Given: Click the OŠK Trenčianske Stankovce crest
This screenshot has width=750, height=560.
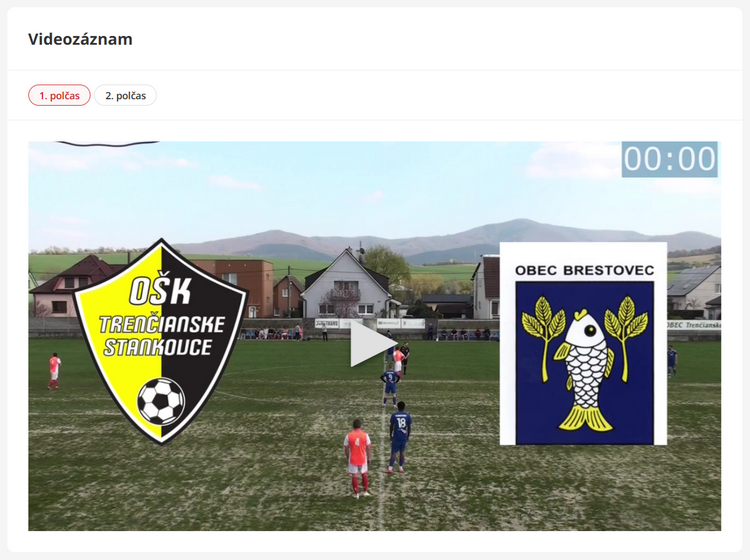Looking at the screenshot, I should click(x=160, y=341).
